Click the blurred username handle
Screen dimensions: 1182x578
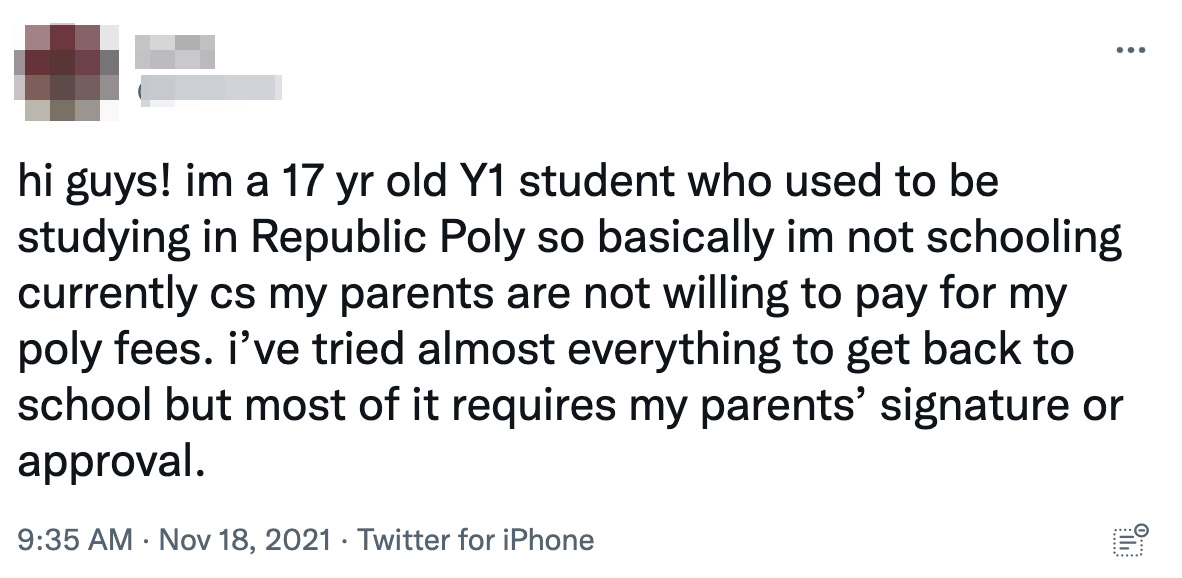(x=209, y=90)
